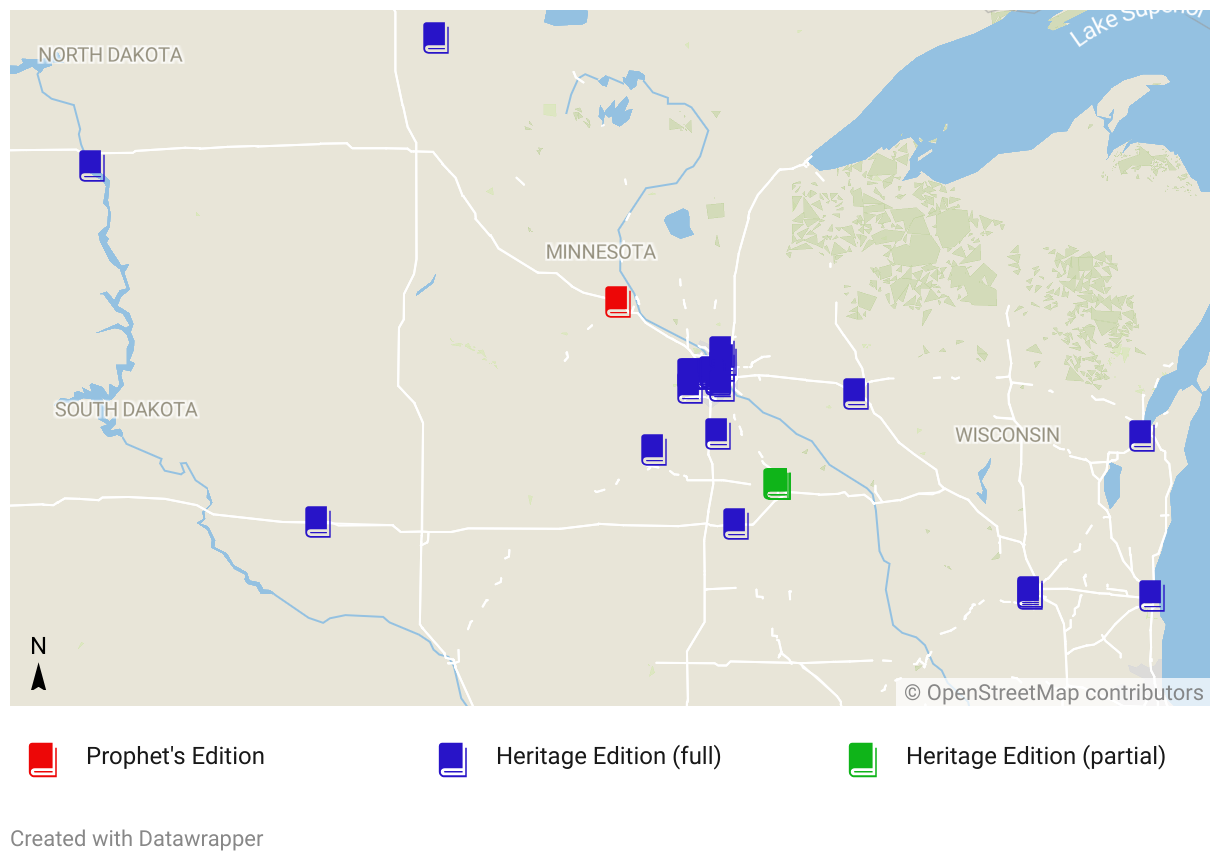The height and width of the screenshot is (862, 1220).
Task: Click blue marker directly south of WISCONSIN label
Action: 1029,592
